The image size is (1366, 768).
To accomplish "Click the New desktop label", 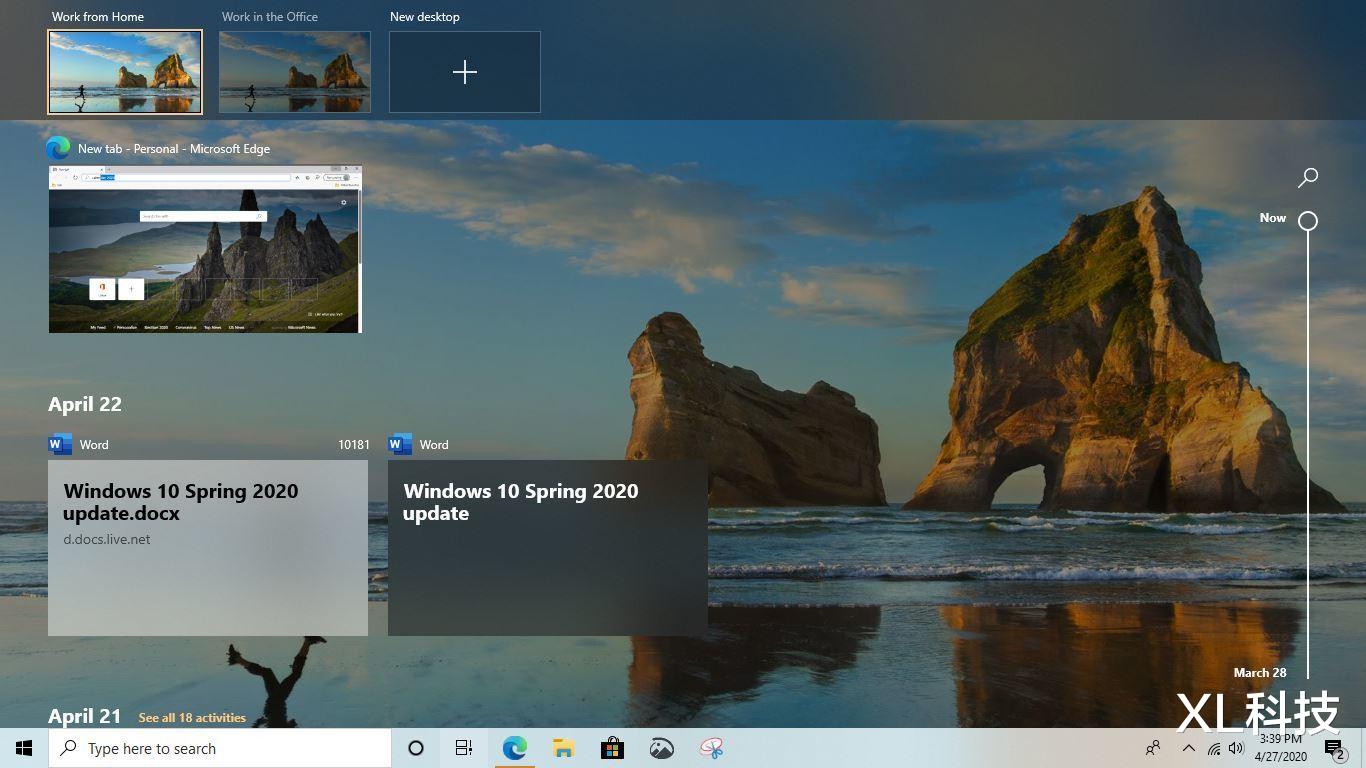I will (x=425, y=17).
